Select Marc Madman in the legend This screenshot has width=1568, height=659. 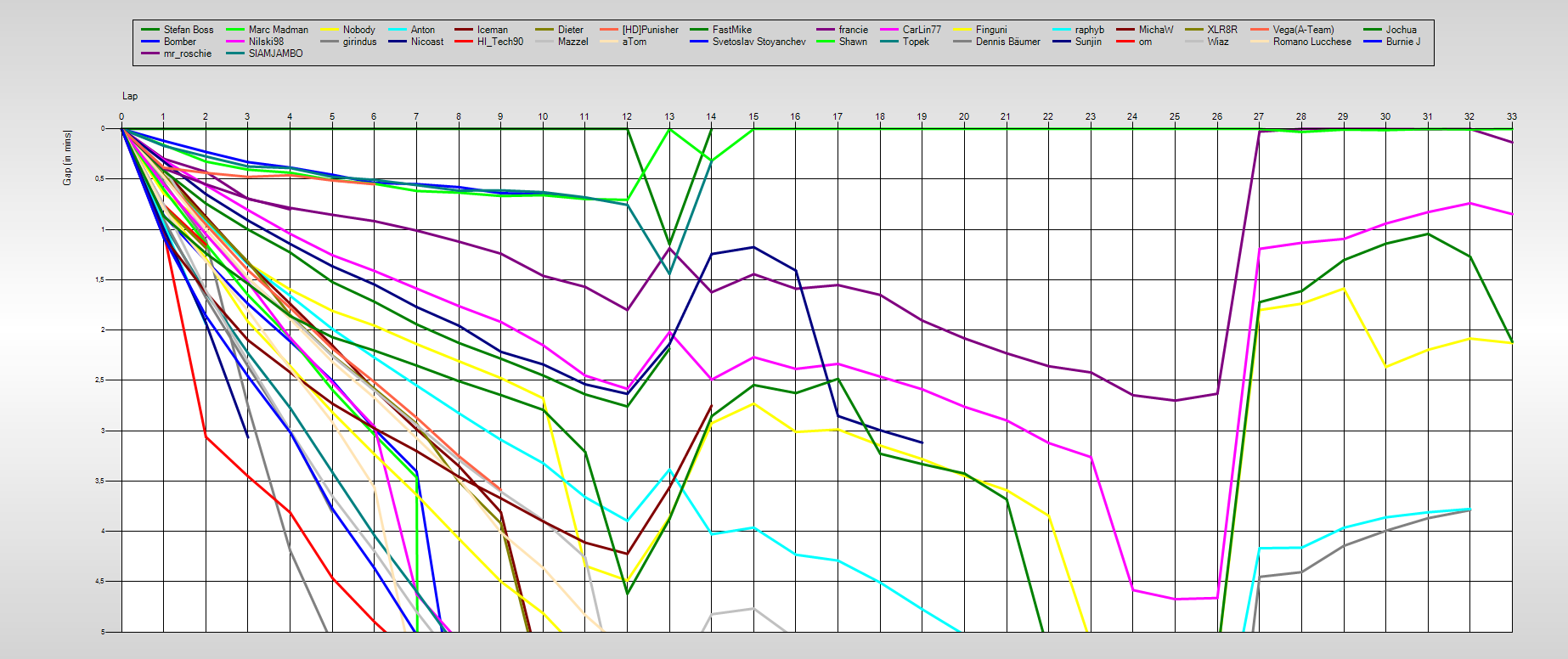(x=278, y=30)
